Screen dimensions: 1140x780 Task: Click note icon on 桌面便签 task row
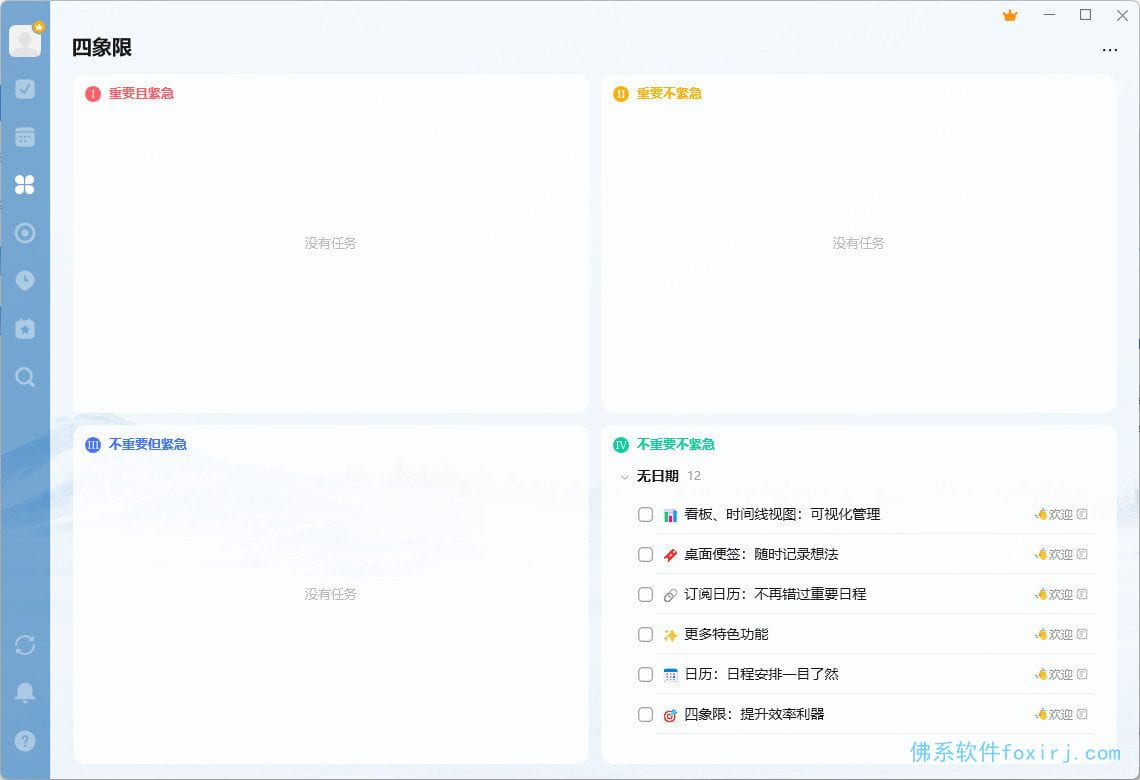1082,554
